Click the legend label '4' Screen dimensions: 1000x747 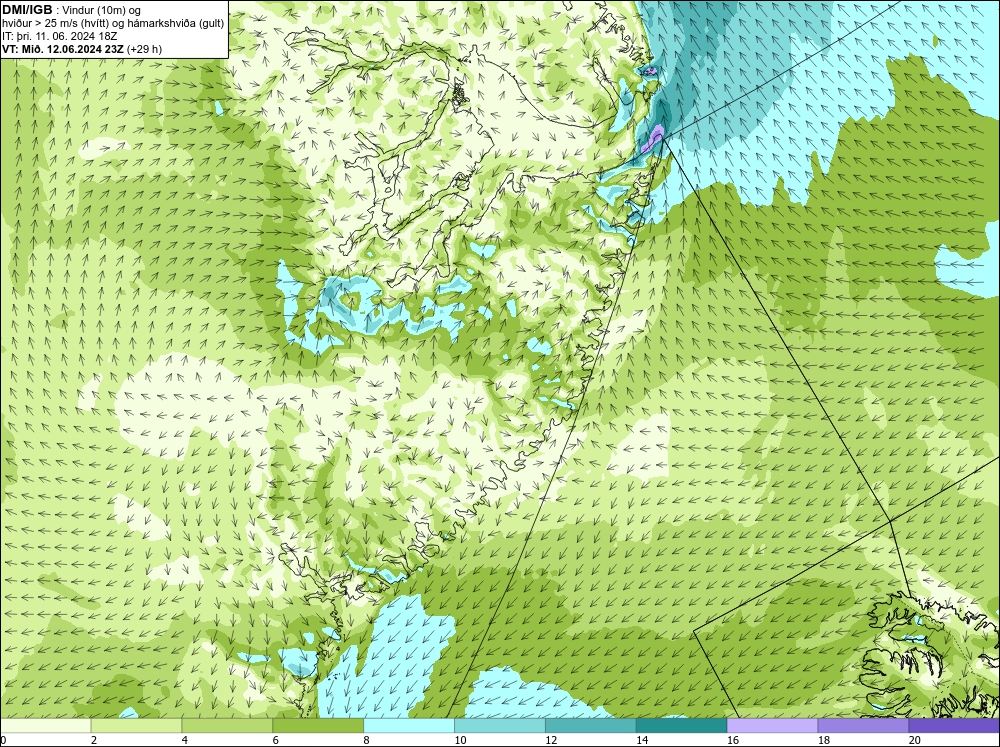(x=185, y=740)
